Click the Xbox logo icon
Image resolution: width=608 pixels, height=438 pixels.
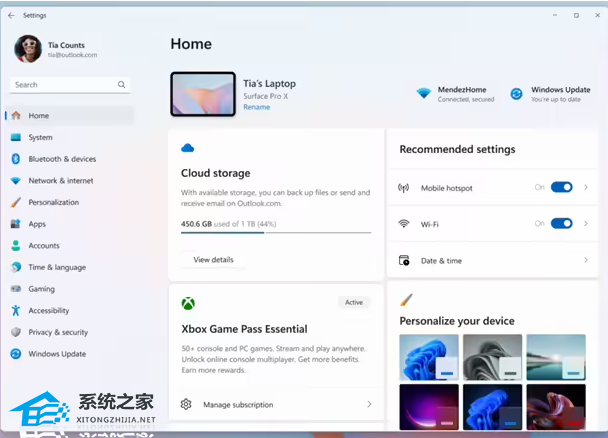point(188,303)
